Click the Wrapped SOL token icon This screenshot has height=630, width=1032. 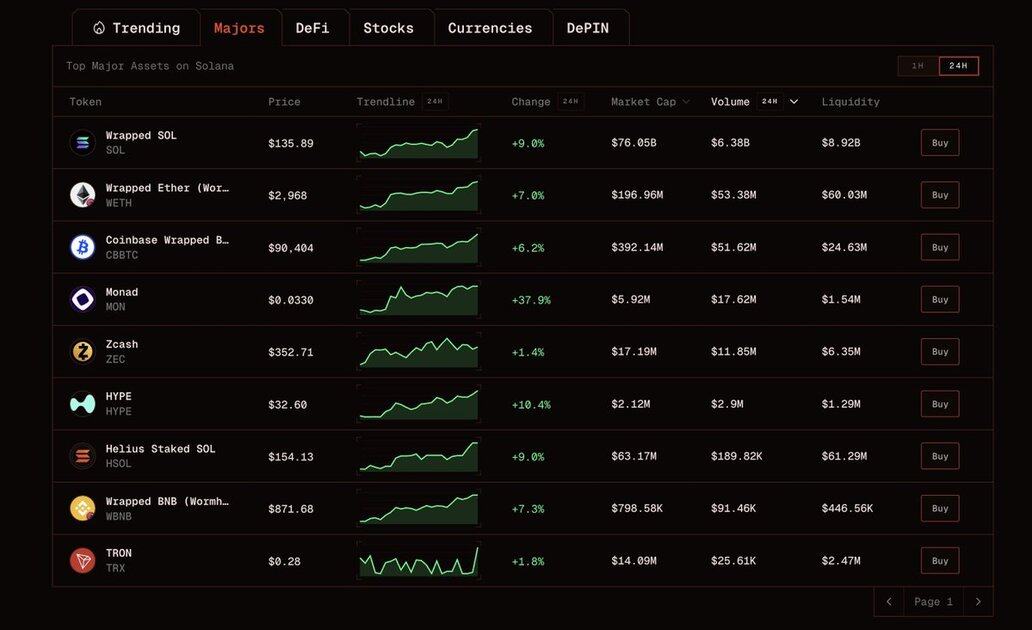(82, 143)
